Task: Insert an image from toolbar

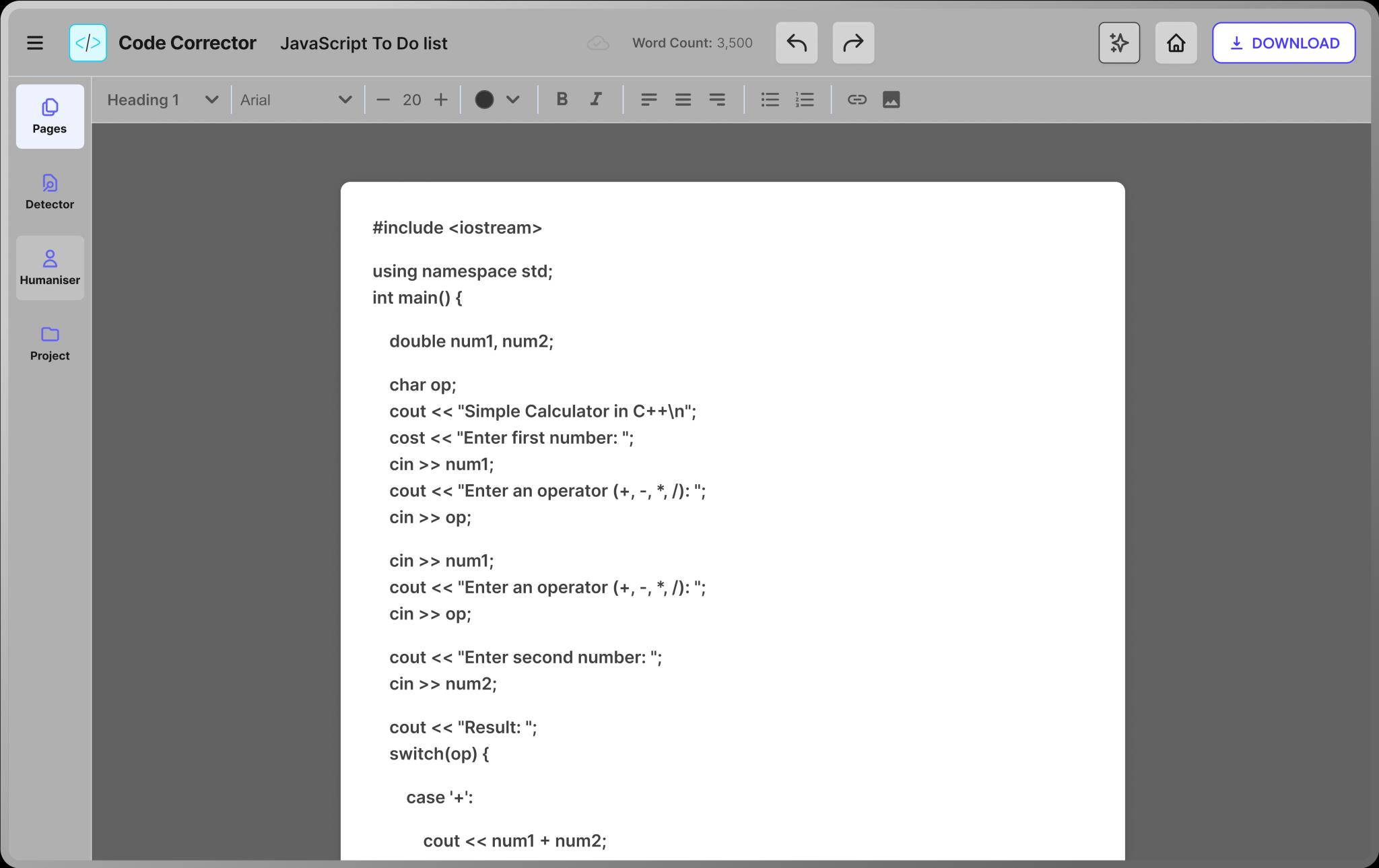Action: (891, 100)
